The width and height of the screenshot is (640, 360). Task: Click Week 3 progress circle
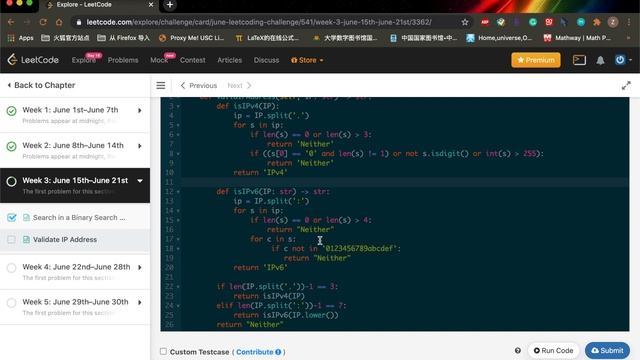[11, 181]
